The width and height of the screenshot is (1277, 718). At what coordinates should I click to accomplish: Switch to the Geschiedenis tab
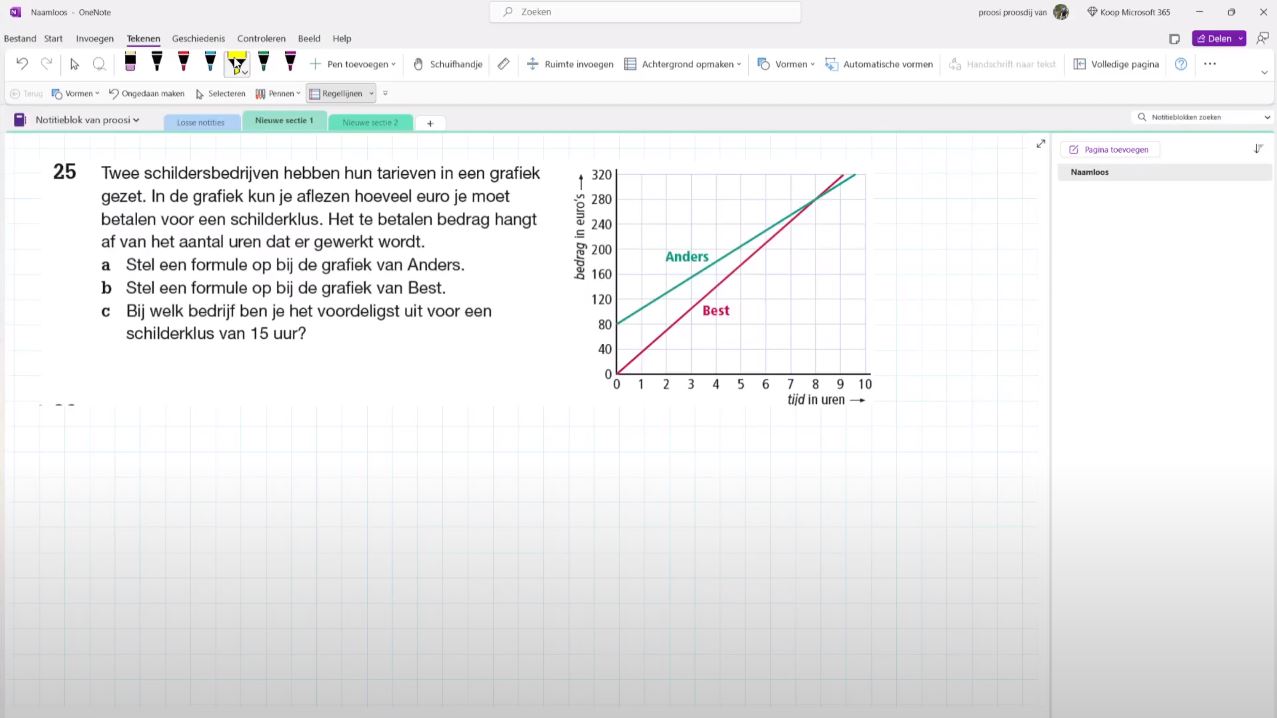[198, 39]
